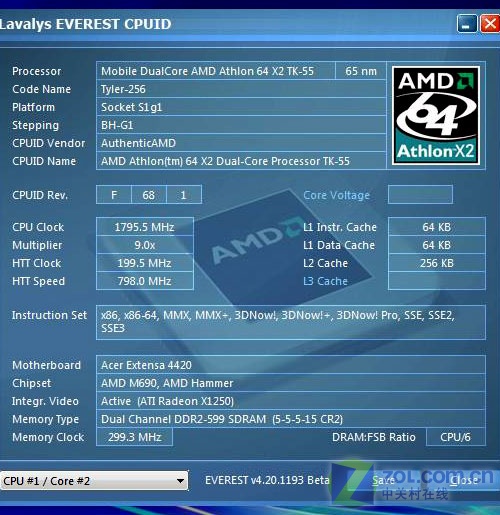This screenshot has height=515, width=500.
Task: Minimize the EVEREST CPUID window
Action: pos(467,24)
